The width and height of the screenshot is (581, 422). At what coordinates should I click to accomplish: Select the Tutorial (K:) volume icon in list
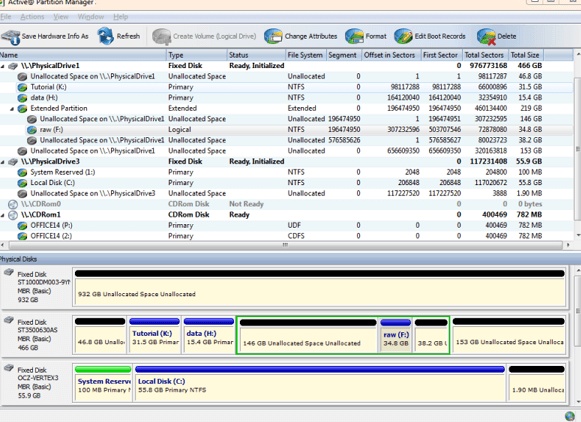[x=23, y=87]
